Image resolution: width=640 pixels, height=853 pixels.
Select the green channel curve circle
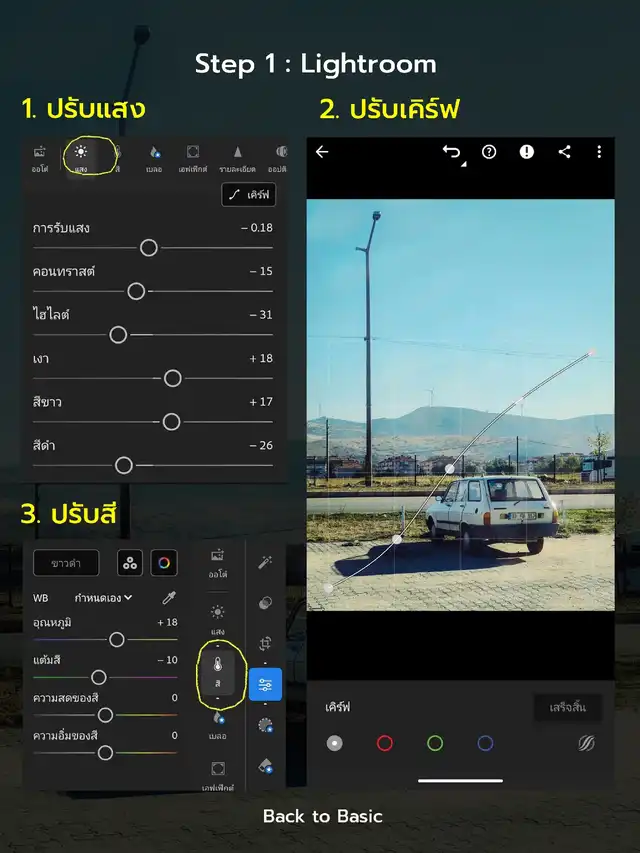pos(435,743)
